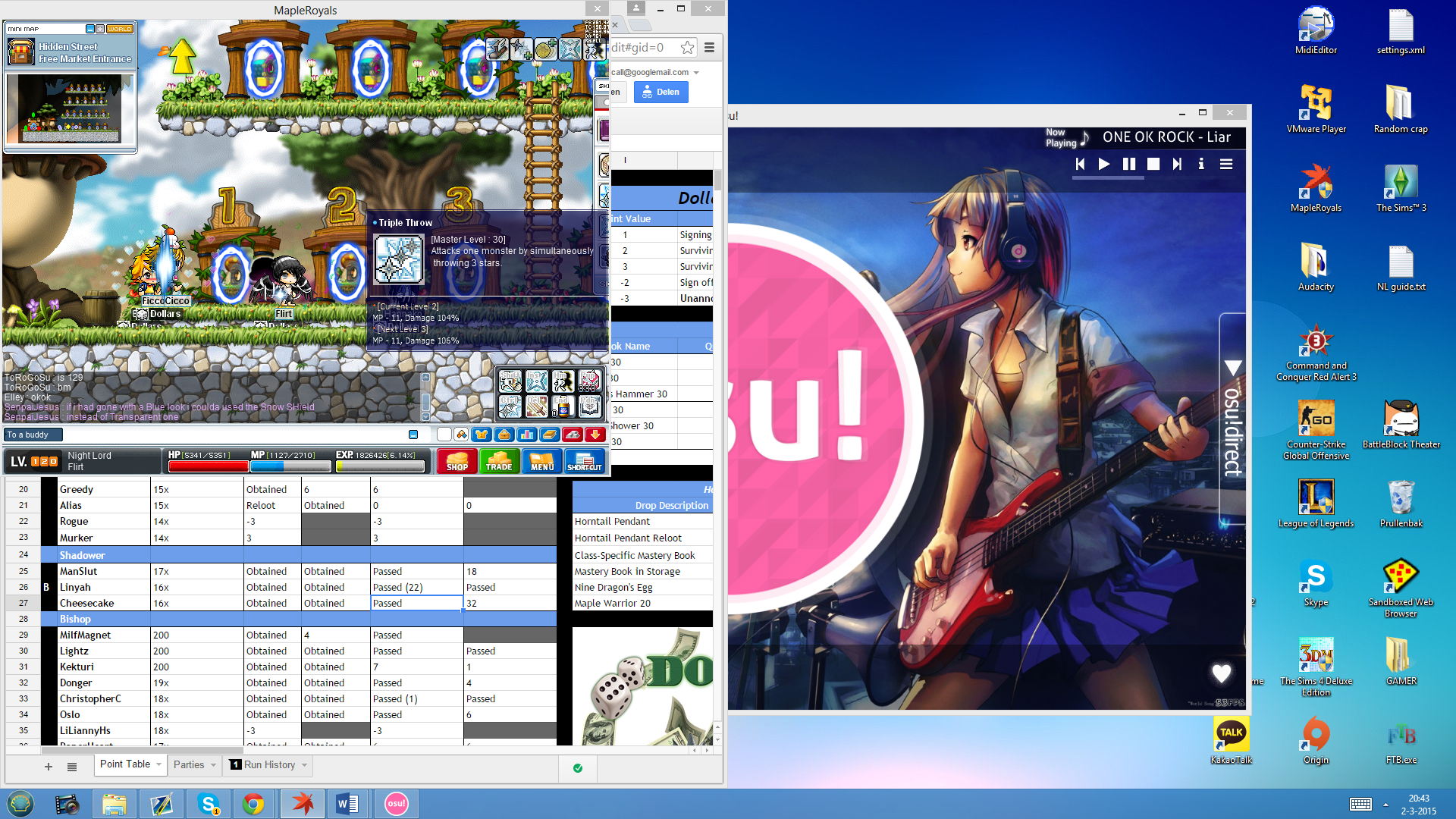Select the 'MilfMagnet' name cell
The width and height of the screenshot is (1456, 819).
[105, 635]
